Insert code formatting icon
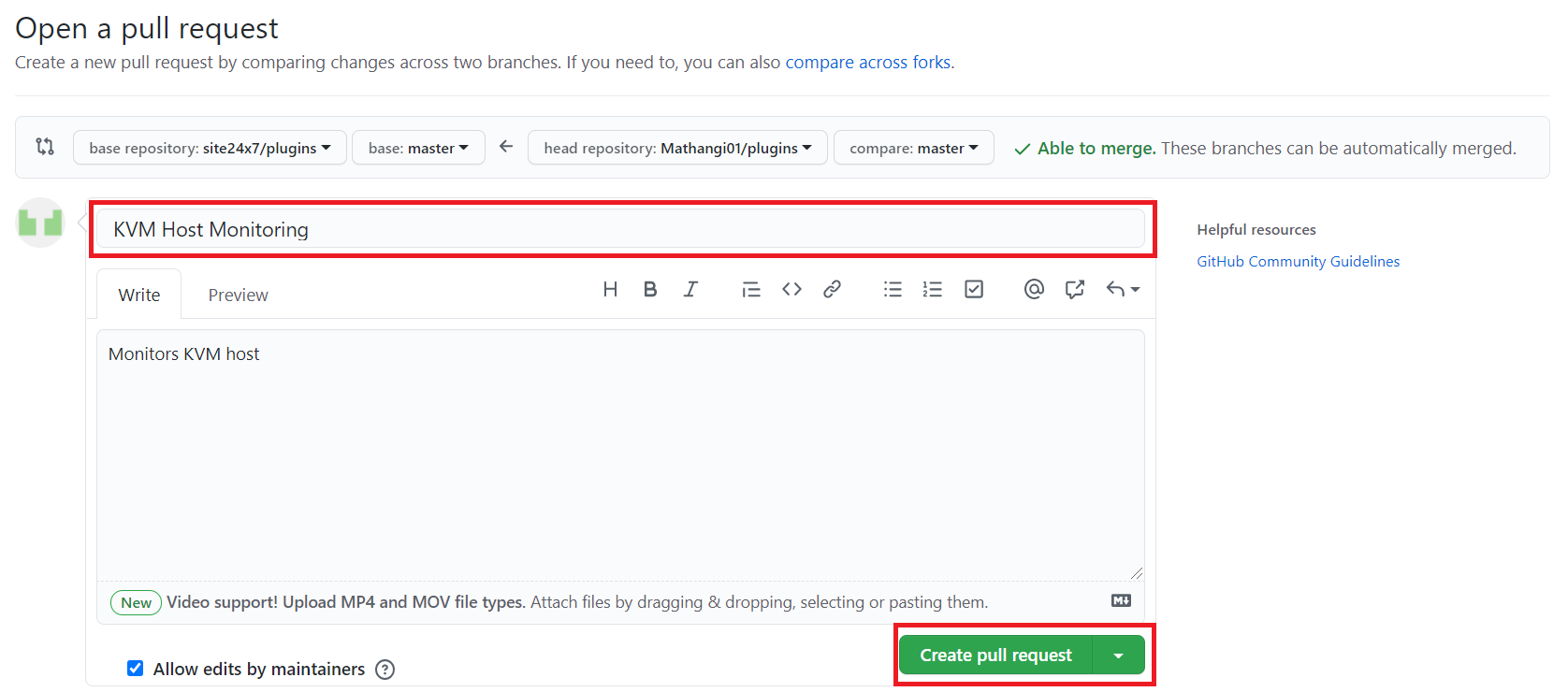 pos(791,290)
